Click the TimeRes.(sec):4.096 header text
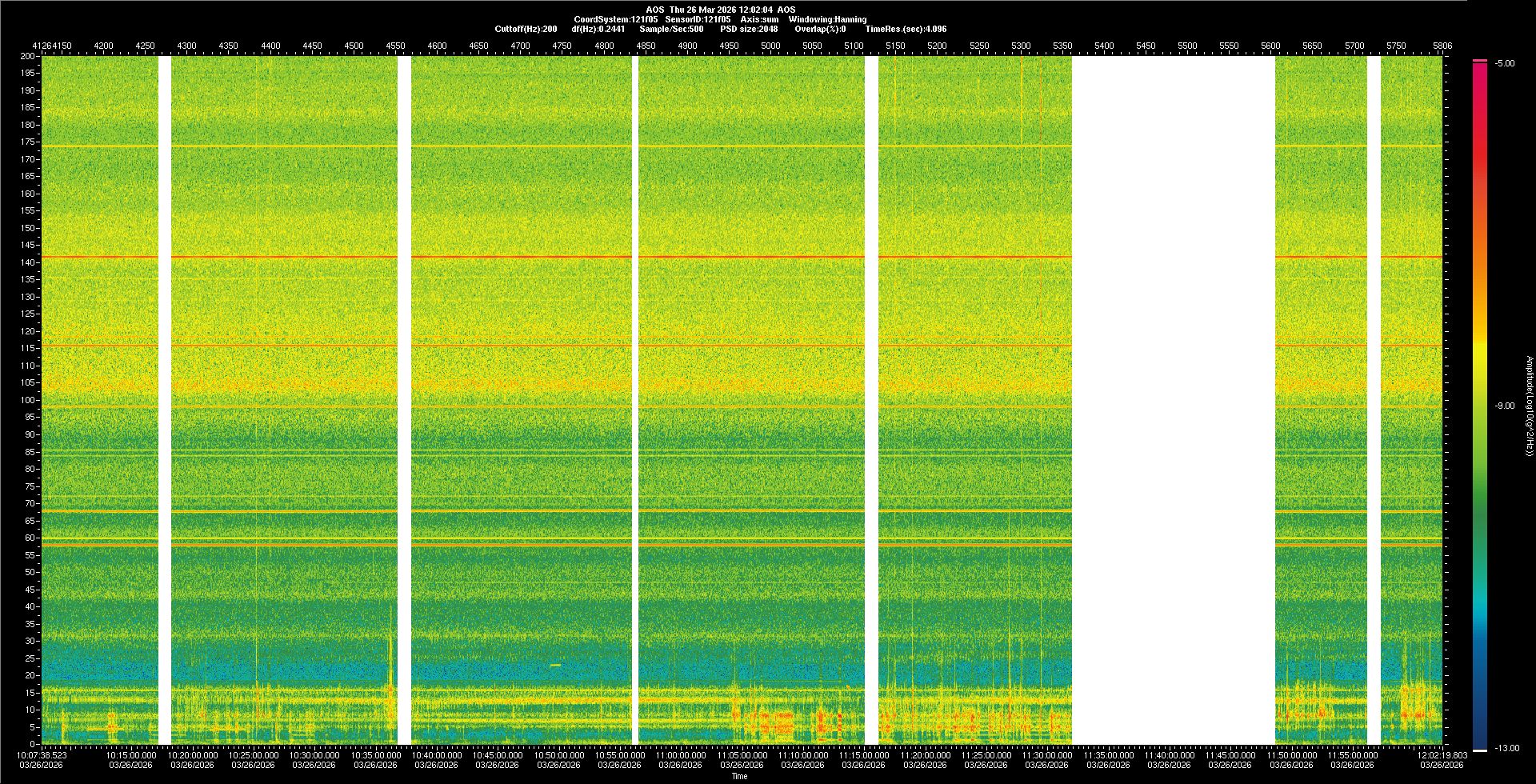 (x=906, y=29)
